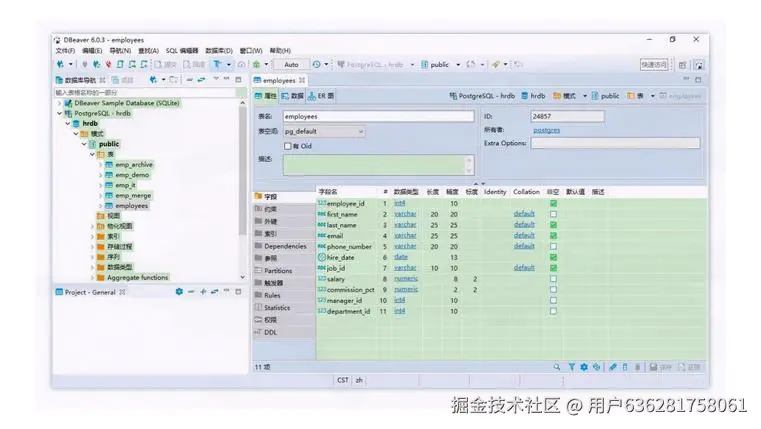Click the transaction mode T icon
Viewport: 761px width, 429px height.
[217, 64]
